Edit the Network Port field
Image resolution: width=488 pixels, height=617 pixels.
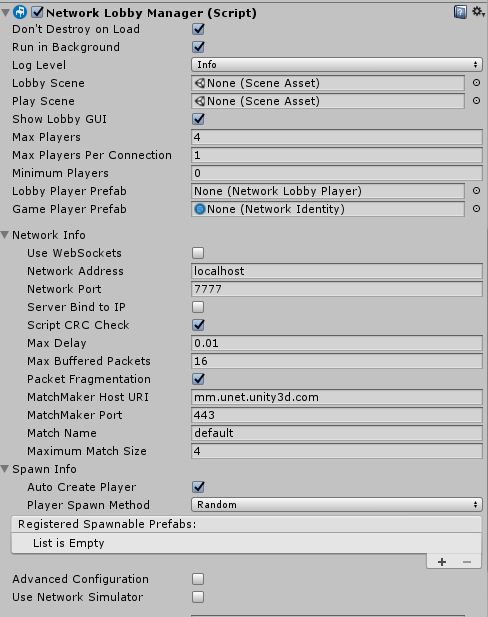click(x=337, y=289)
